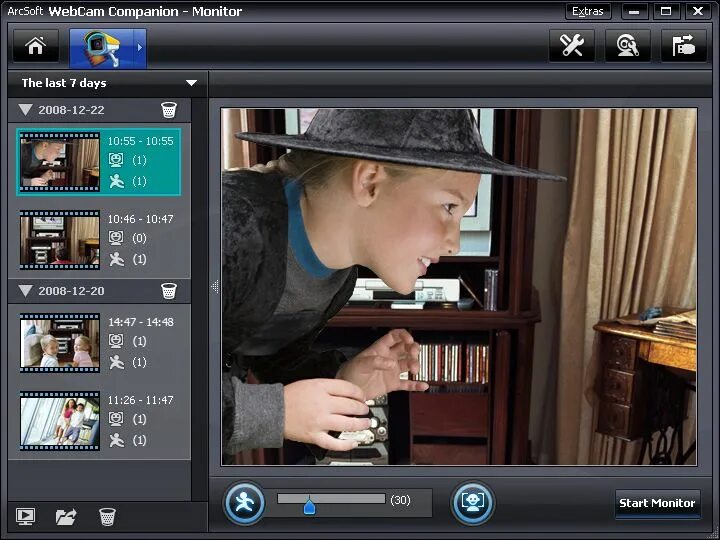Open the settings tools icon
This screenshot has width=720, height=540.
[572, 46]
